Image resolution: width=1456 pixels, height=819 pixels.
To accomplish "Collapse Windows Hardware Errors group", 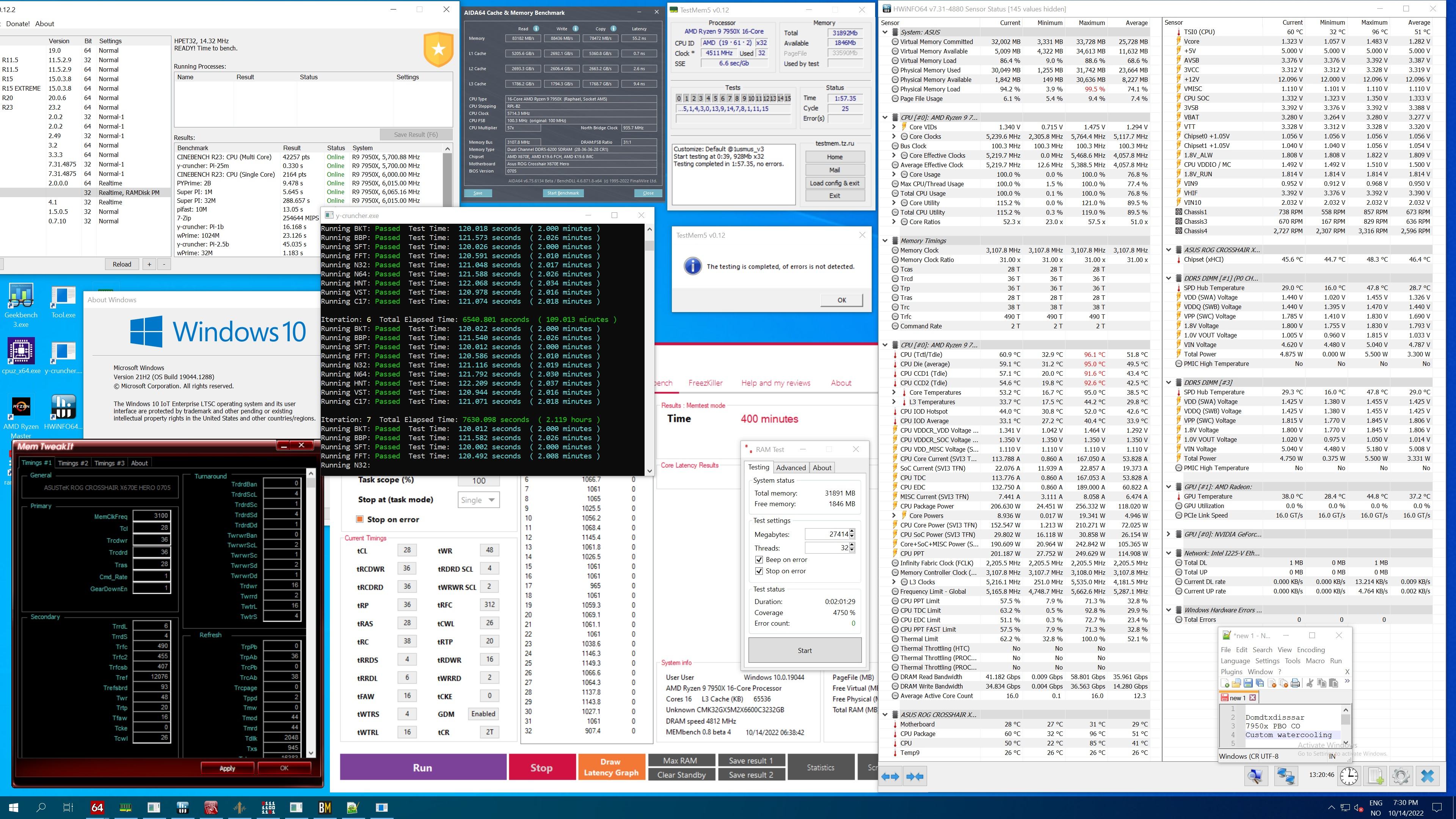I will coord(1168,610).
